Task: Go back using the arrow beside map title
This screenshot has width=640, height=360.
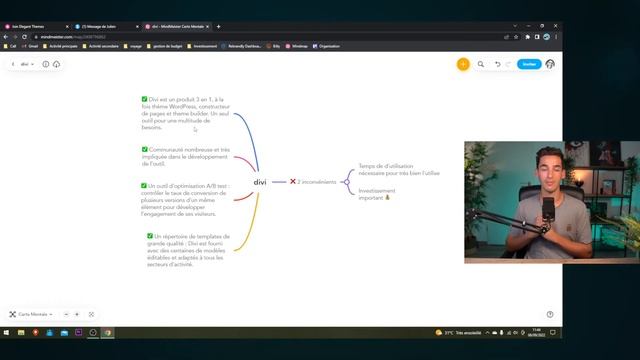Action: 13,64
